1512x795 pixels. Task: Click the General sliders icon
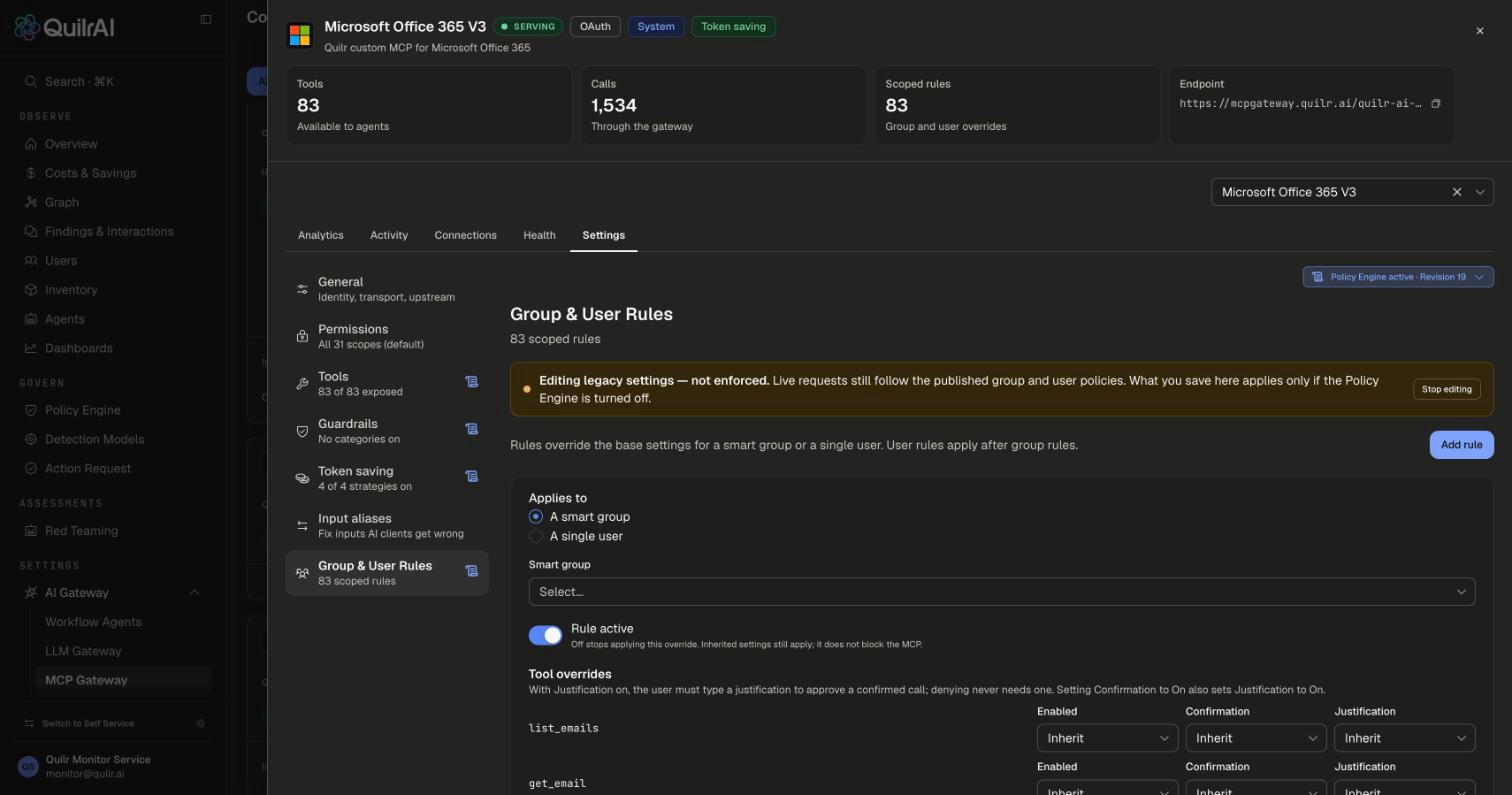click(302, 289)
